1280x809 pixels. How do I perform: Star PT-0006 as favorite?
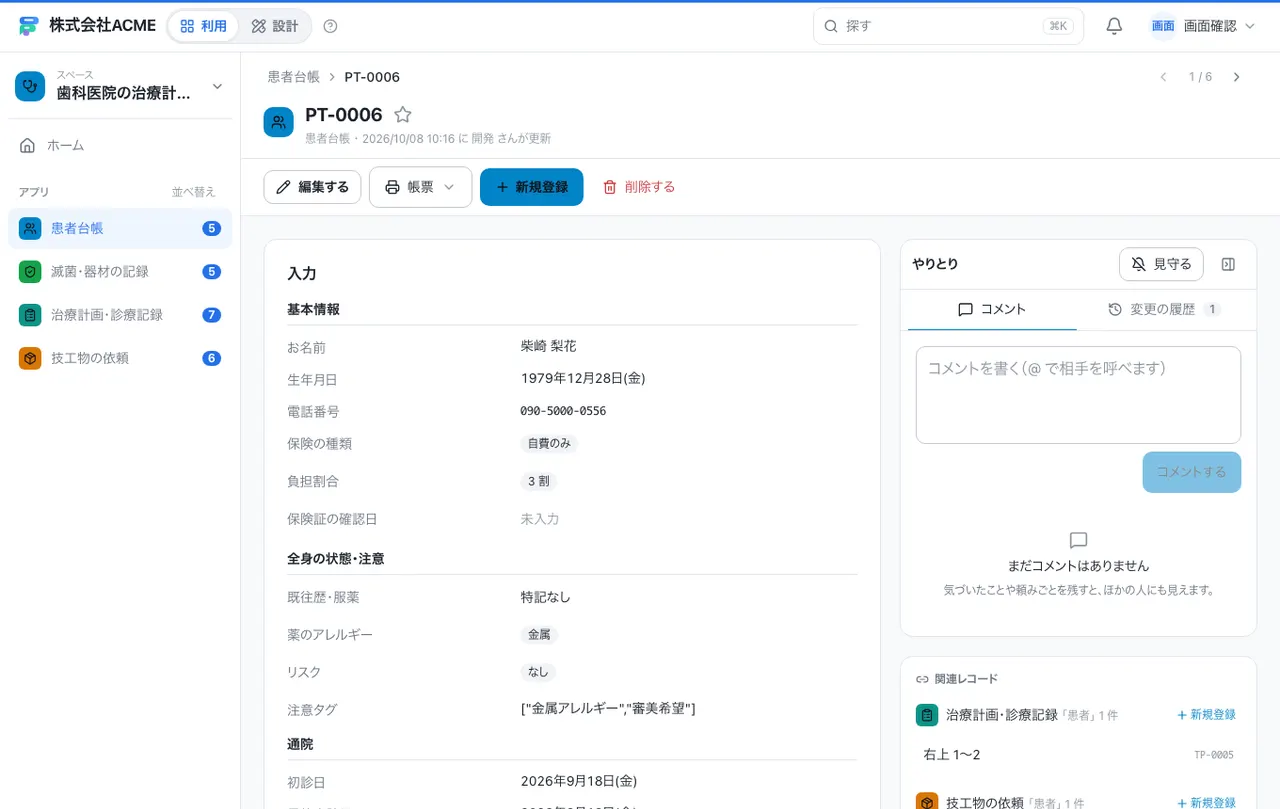pyautogui.click(x=402, y=115)
